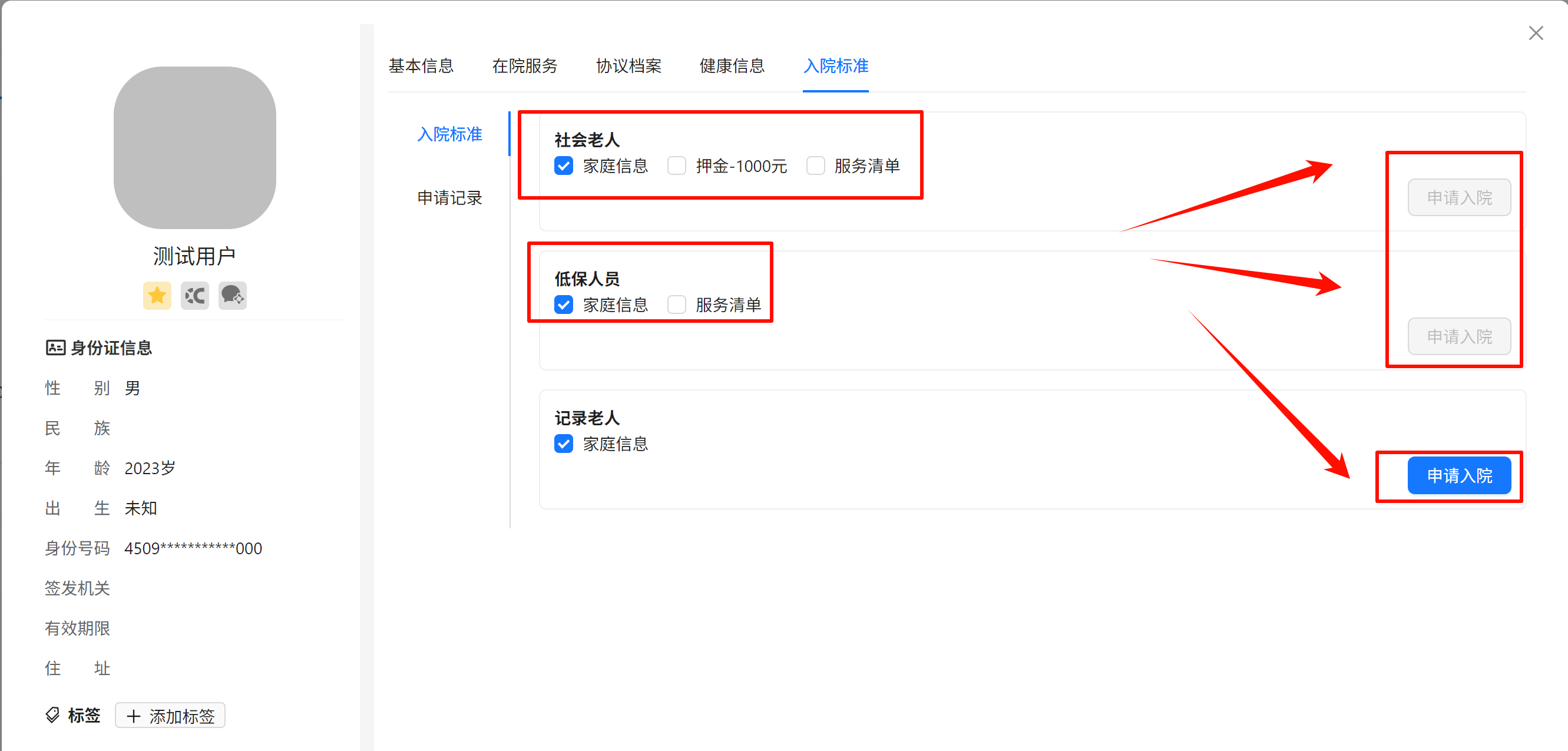Viewport: 1568px width, 751px height.
Task: Check 服务清单 under 低保人员
Action: (676, 305)
